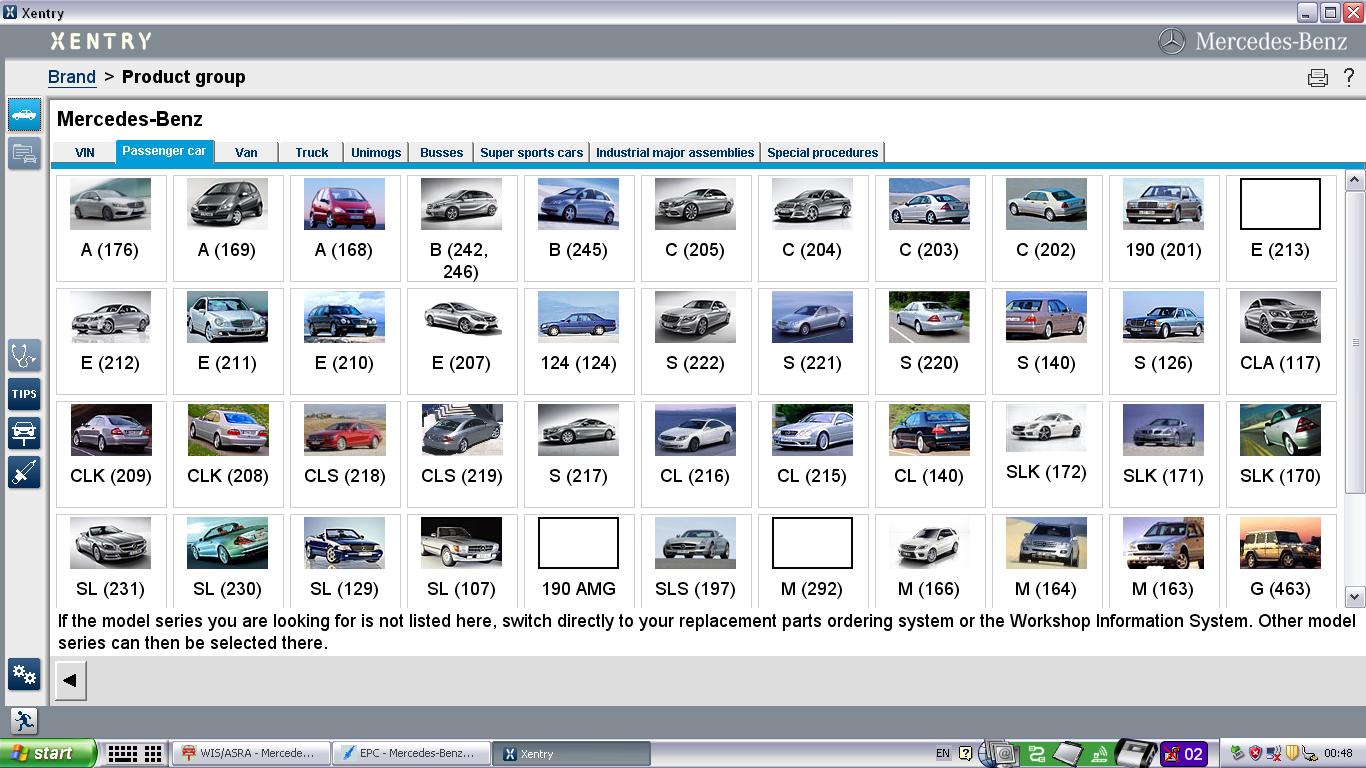Image resolution: width=1366 pixels, height=768 pixels.
Task: Click the vehicle selection car icon in sidebar
Action: pyautogui.click(x=24, y=115)
